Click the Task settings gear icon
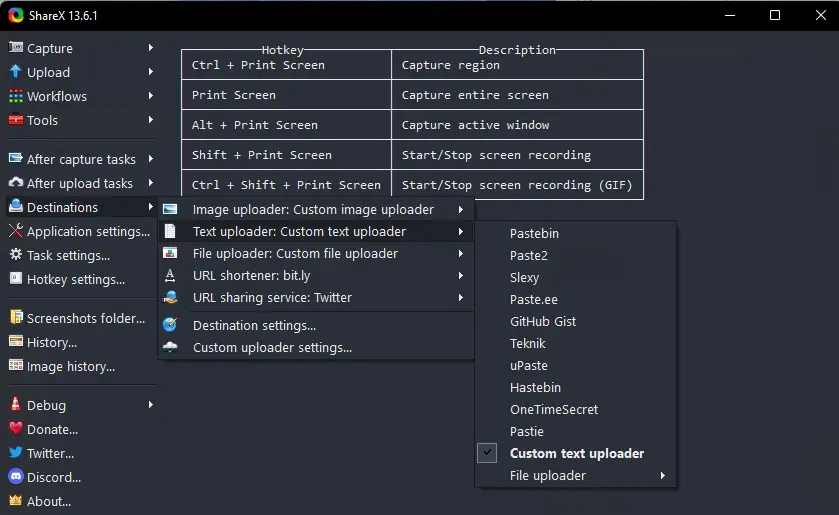This screenshot has height=515, width=839. pos(16,254)
